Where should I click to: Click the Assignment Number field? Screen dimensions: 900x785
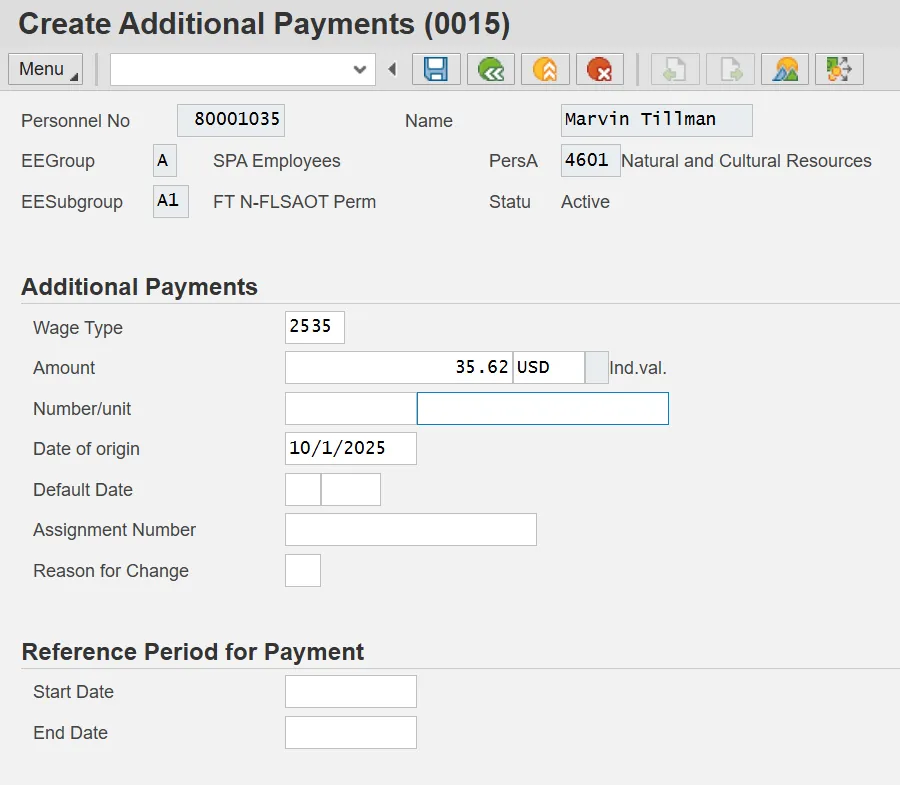[410, 530]
